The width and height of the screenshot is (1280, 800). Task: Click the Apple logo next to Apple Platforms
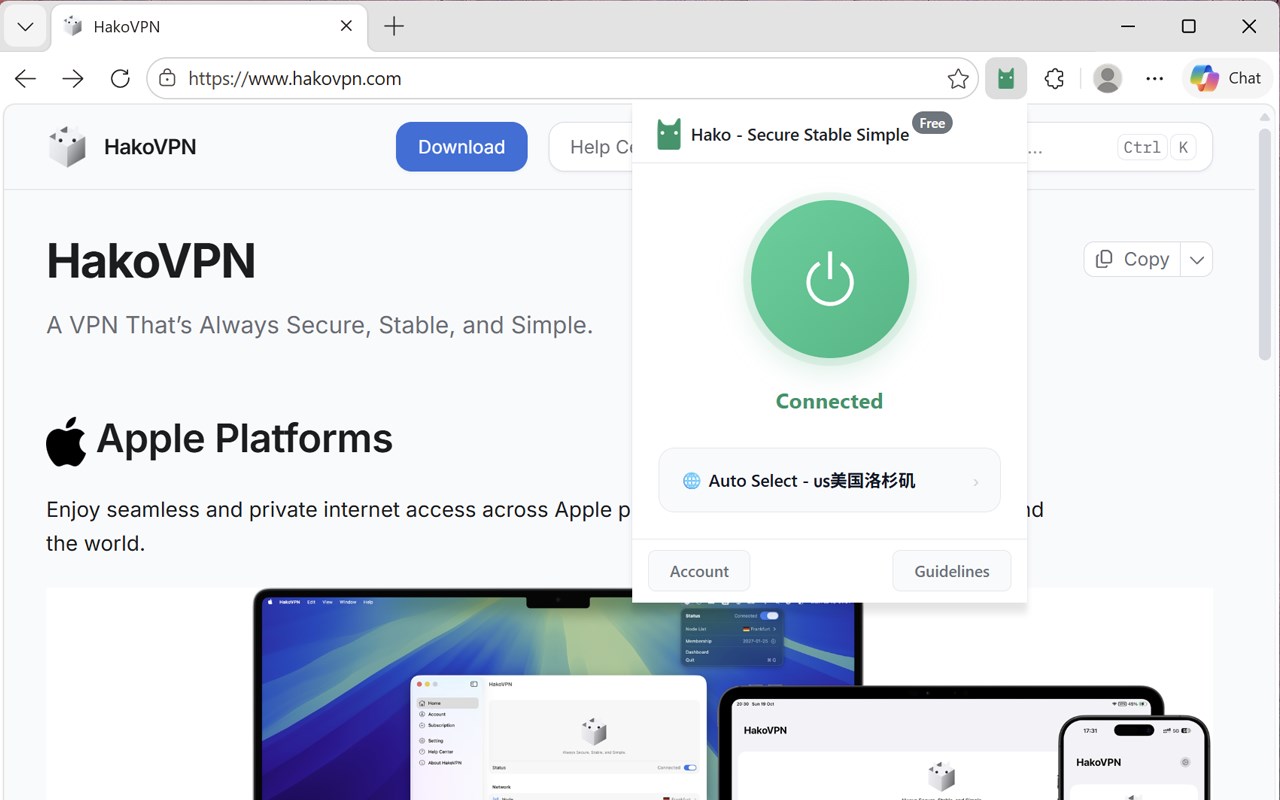[x=66, y=441]
